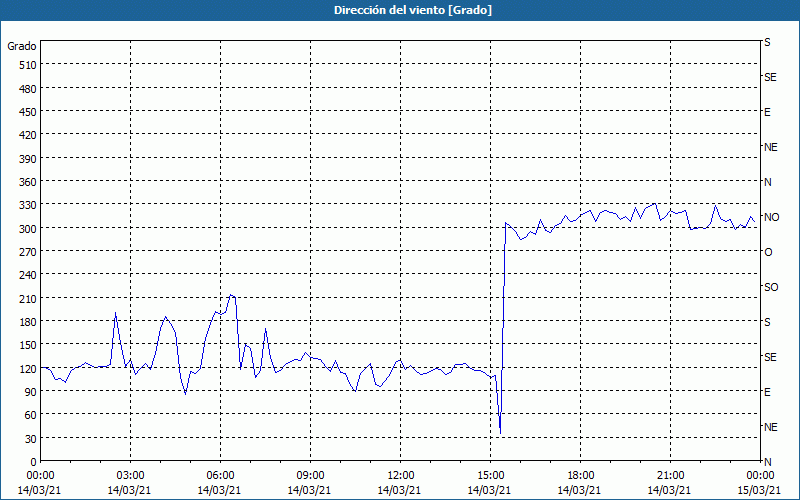This screenshot has height=500, width=800.
Task: Click the 00:00 label above 15/03/21
Action: pos(760,476)
